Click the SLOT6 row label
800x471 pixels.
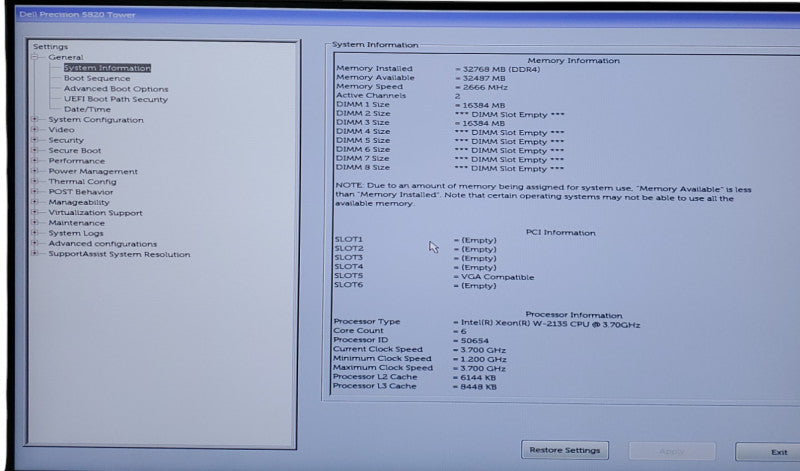[348, 285]
